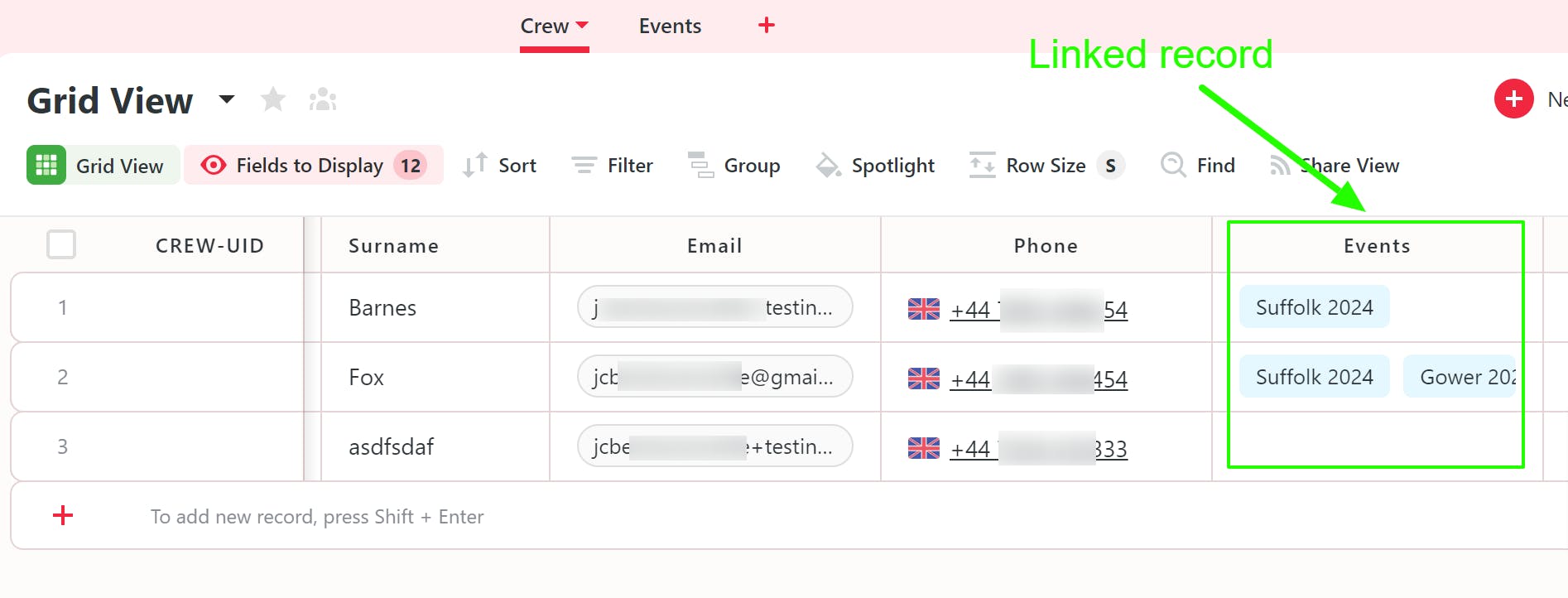The height and width of the screenshot is (598, 1568).
Task: Open the Group options
Action: click(x=734, y=166)
